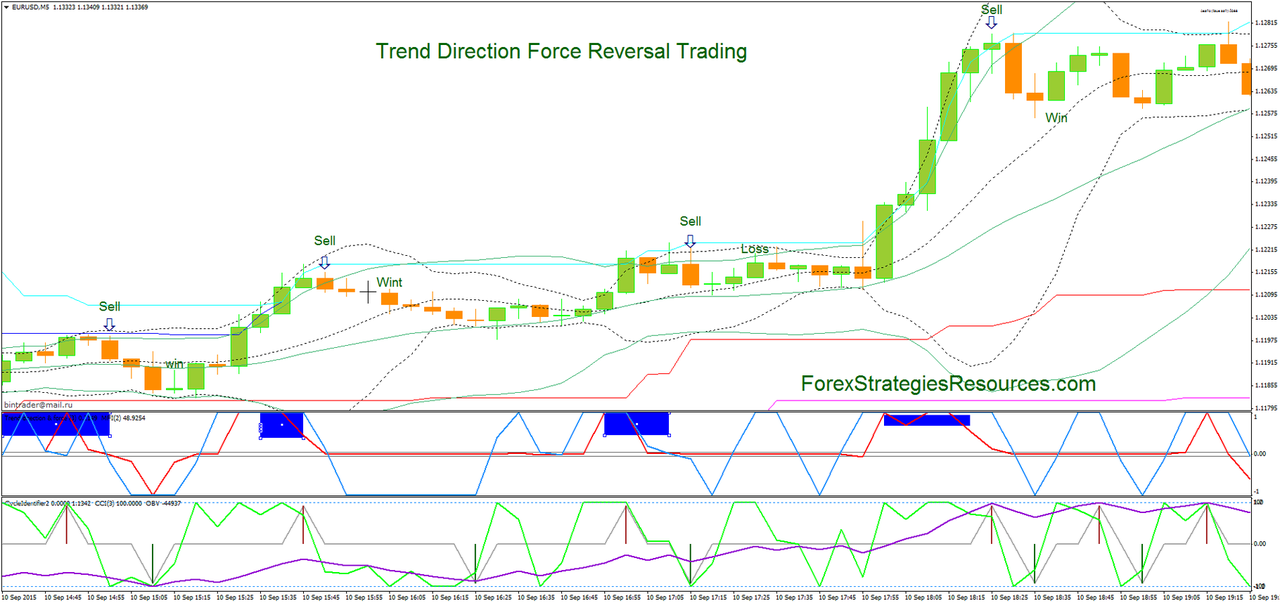Click the crosshair marker near the Wint label
1280x603 pixels.
368,292
